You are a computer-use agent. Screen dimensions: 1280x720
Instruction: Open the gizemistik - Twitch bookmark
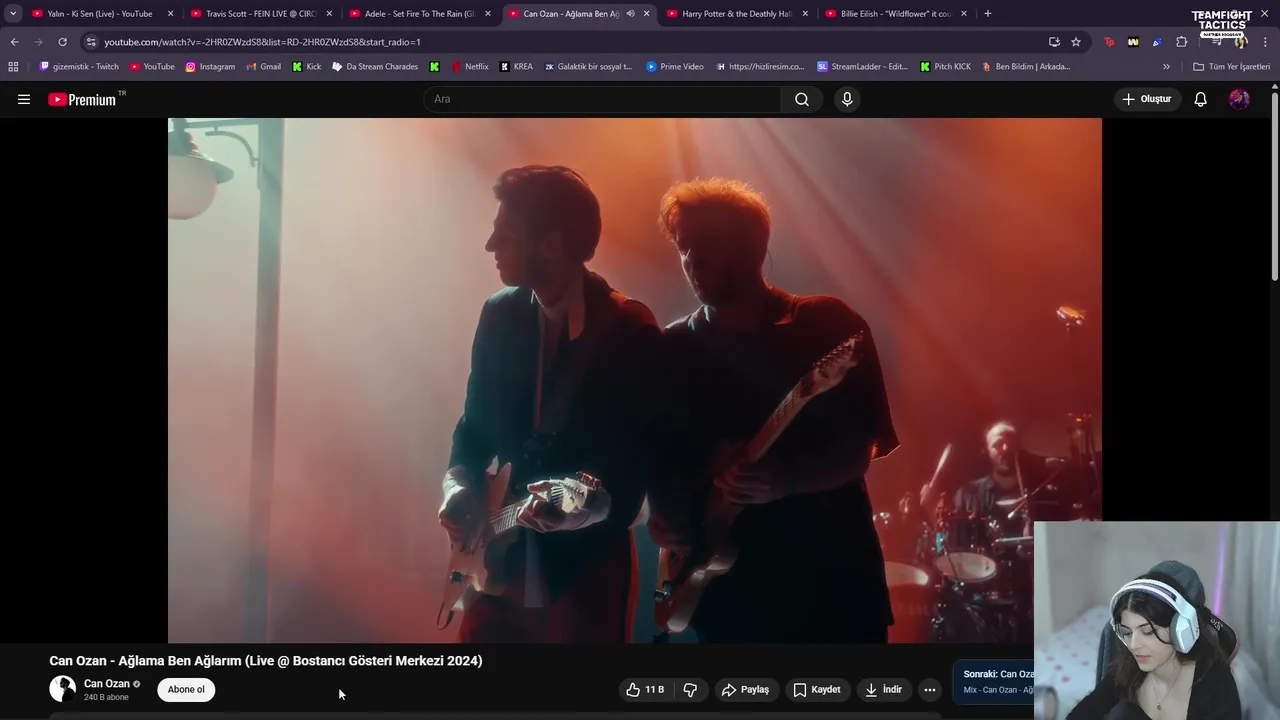coord(79,67)
